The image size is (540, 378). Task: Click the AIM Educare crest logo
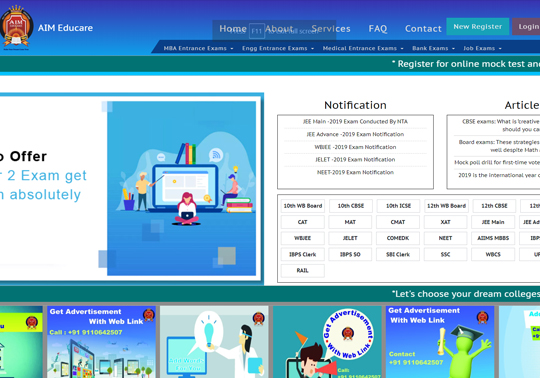pos(16,28)
